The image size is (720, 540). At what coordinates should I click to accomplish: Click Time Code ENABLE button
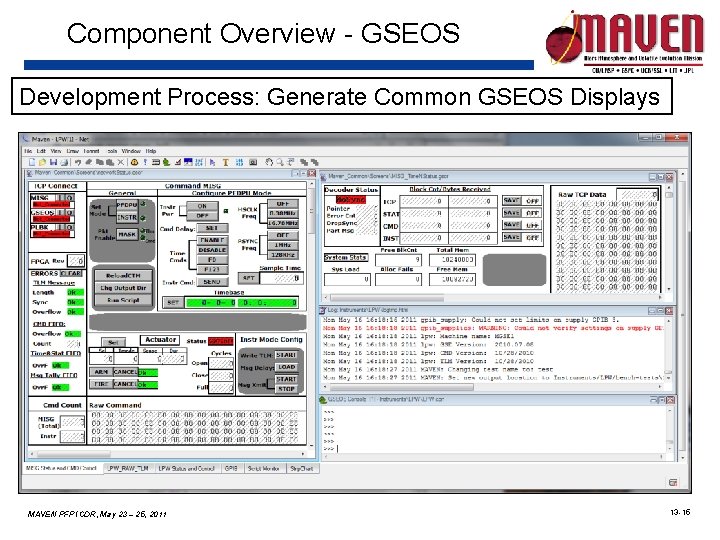click(212, 240)
